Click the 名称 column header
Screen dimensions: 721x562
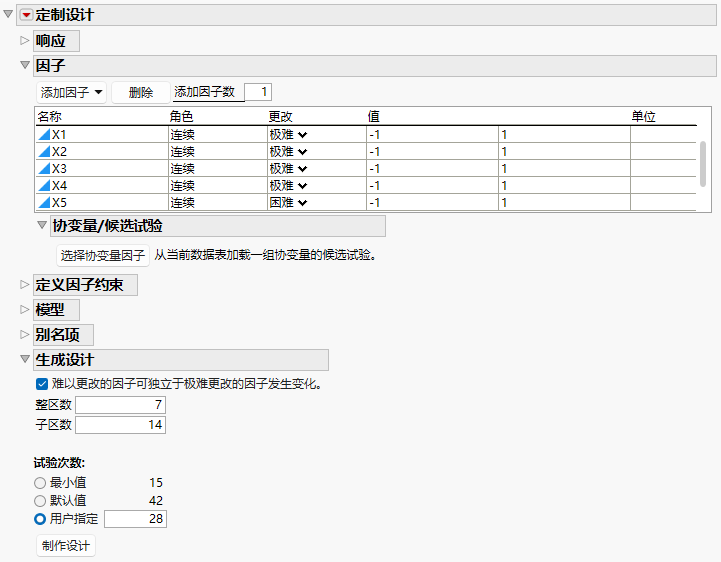coord(49,116)
